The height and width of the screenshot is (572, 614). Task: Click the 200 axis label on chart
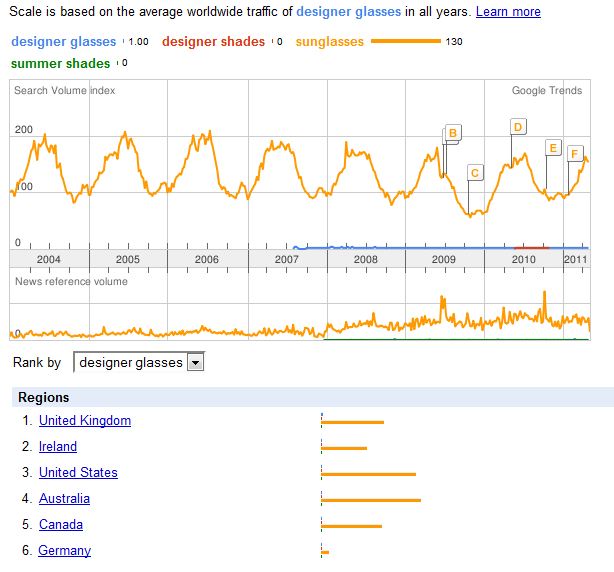(23, 130)
